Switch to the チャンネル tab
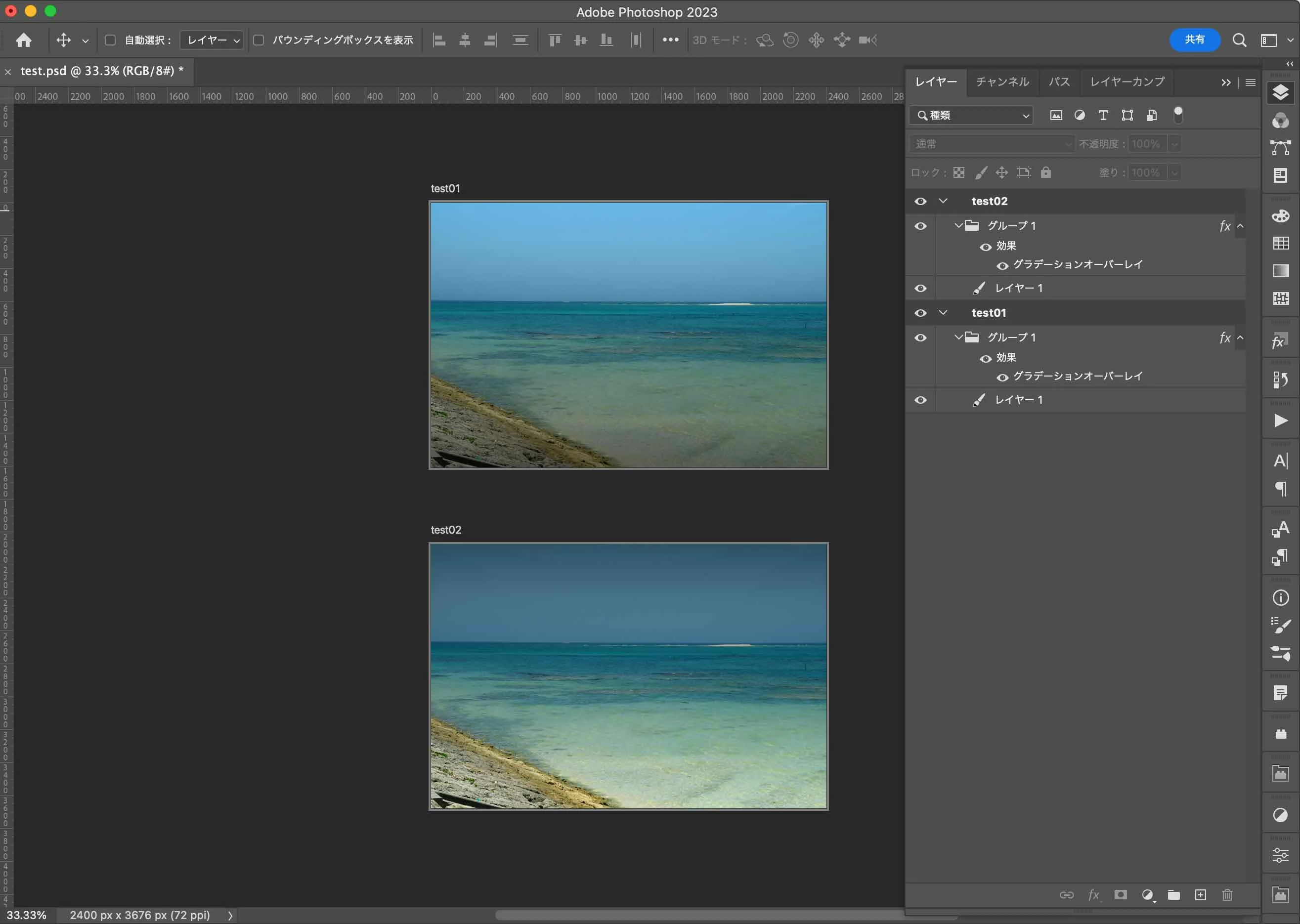This screenshot has width=1300, height=924. pos(1002,82)
